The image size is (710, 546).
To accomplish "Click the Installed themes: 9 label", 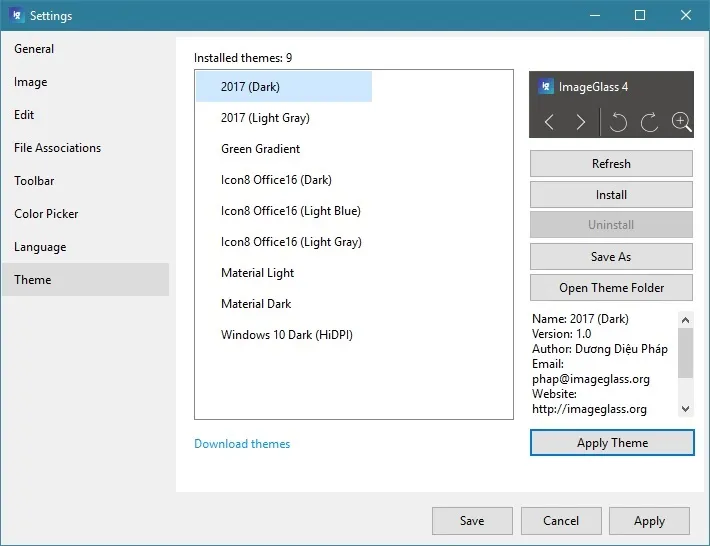I will click(243, 58).
